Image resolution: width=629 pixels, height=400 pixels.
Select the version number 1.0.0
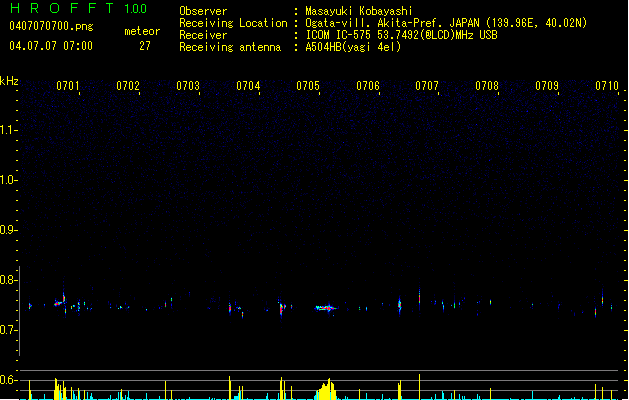pyautogui.click(x=136, y=9)
